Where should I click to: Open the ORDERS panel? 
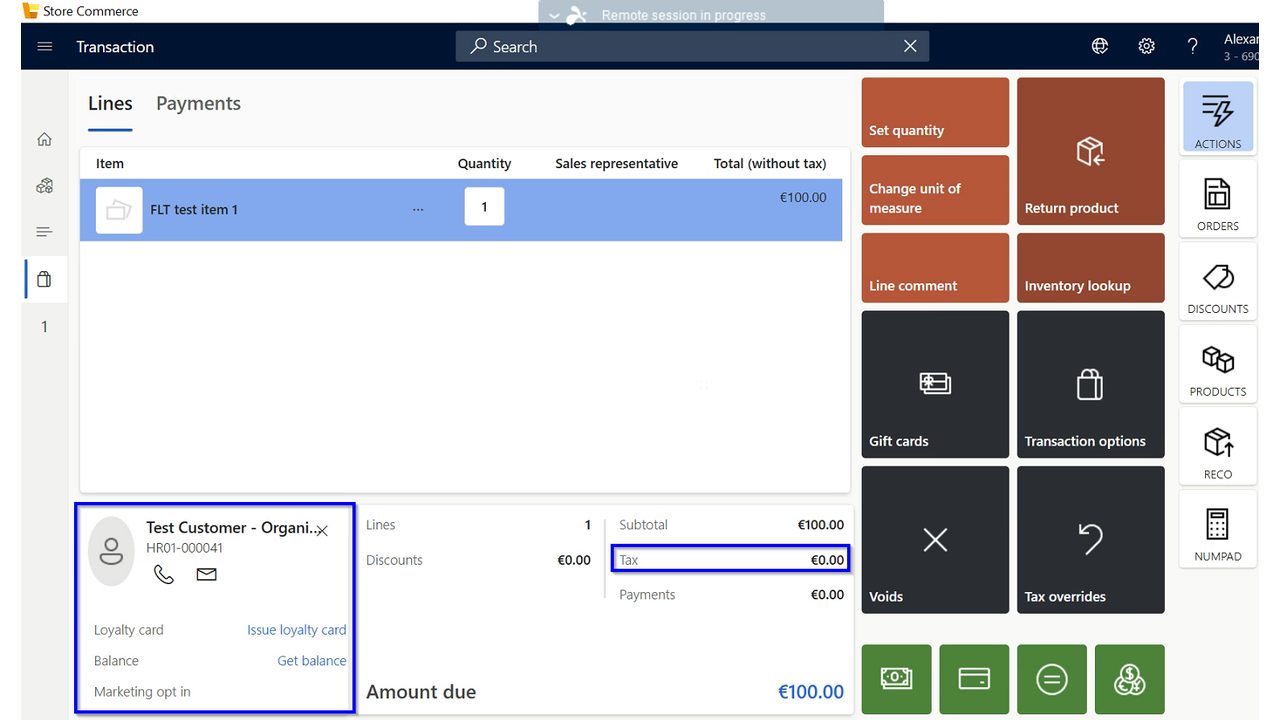[1218, 200]
